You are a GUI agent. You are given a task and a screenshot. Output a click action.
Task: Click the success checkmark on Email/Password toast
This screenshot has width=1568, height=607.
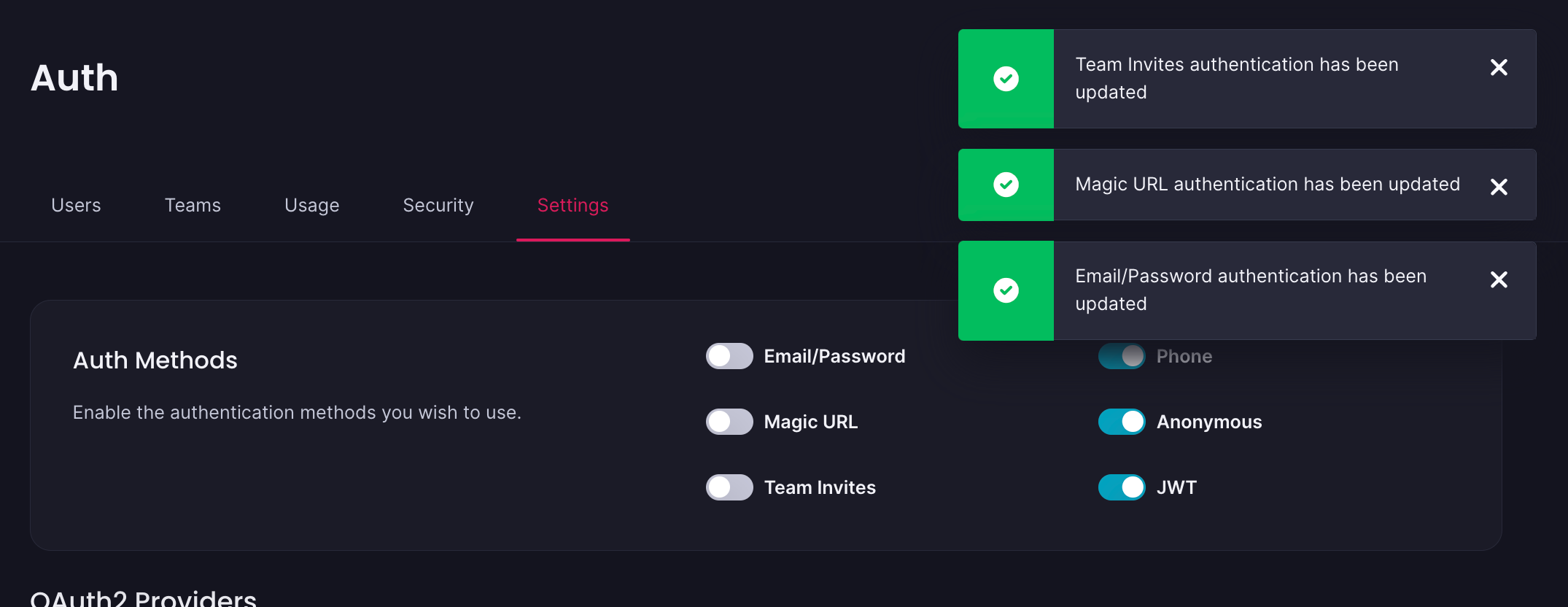pyautogui.click(x=1006, y=290)
